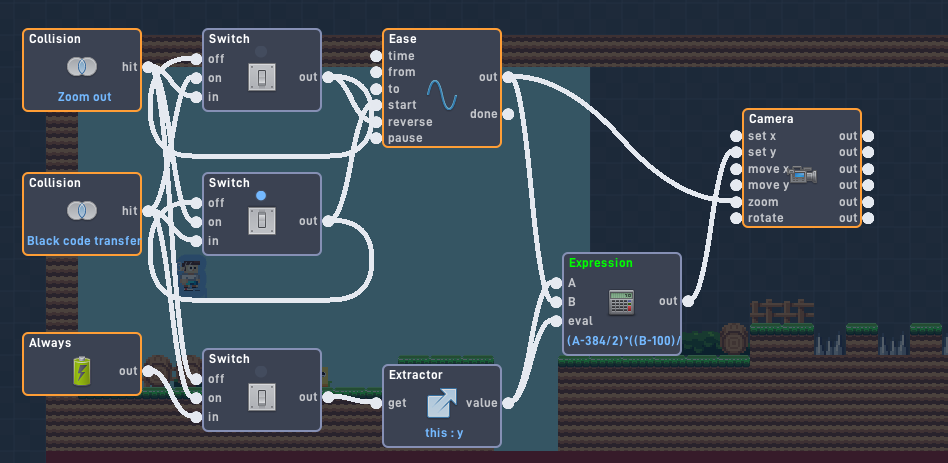This screenshot has width=948, height=463.
Task: Click the Camera set x input port
Action: pos(736,136)
